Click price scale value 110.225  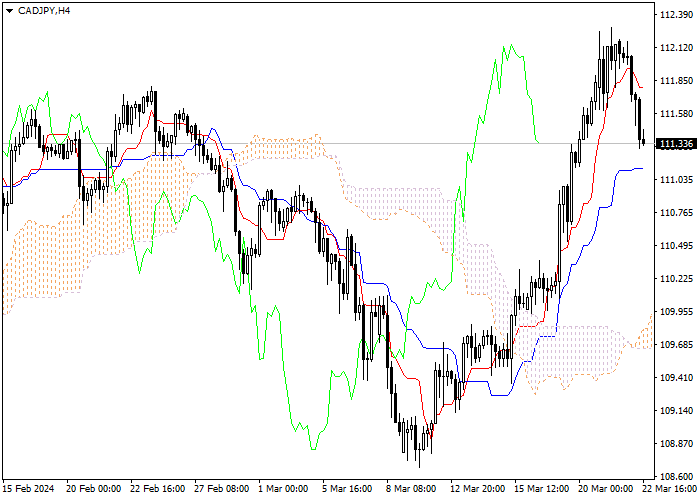coord(676,279)
